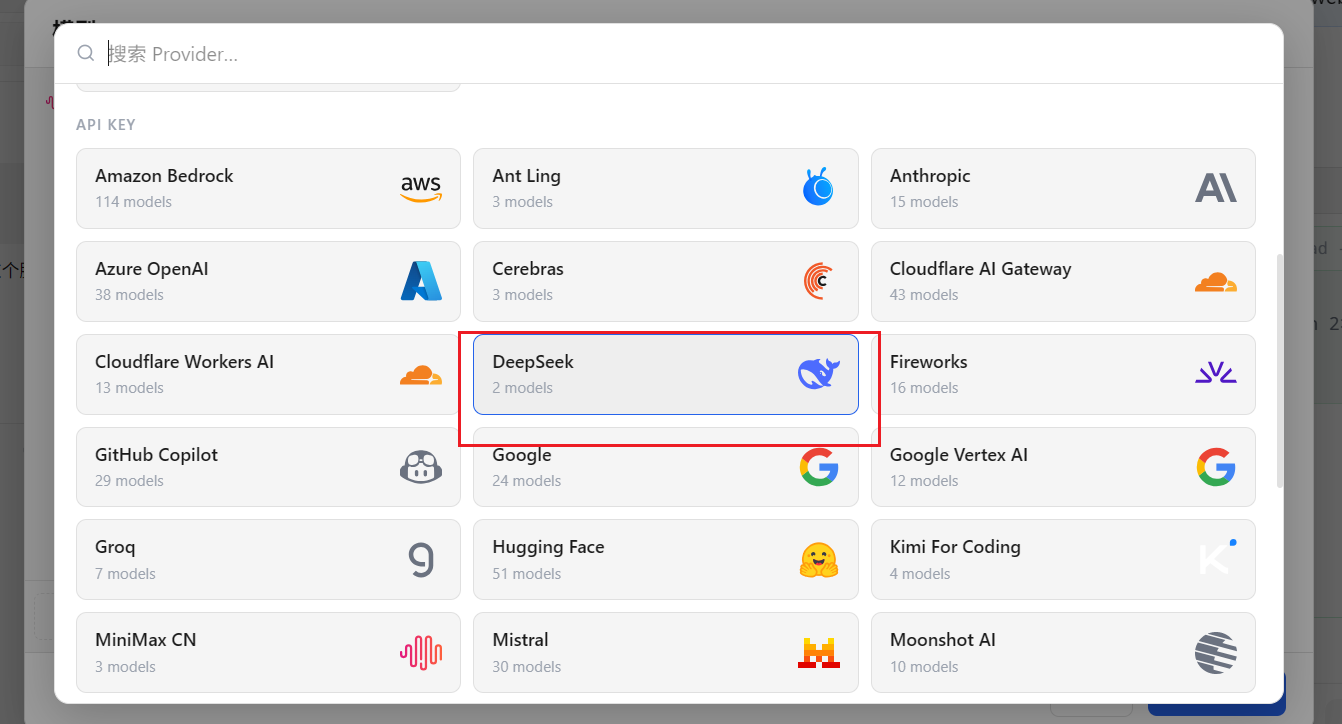Click the "7 models" text under Groq
The image size is (1342, 724).
[x=125, y=574]
